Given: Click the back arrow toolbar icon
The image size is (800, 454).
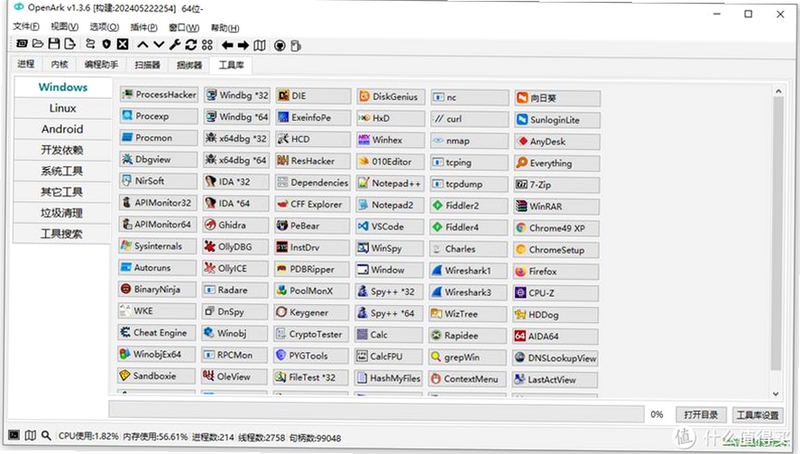Looking at the screenshot, I should coord(227,45).
